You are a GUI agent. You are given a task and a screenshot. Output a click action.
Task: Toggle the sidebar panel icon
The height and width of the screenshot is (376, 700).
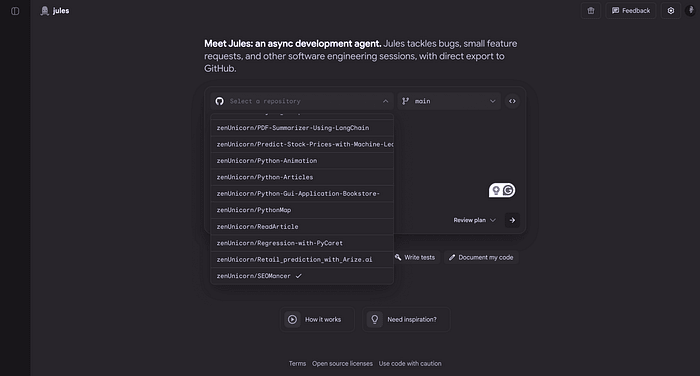[x=15, y=11]
